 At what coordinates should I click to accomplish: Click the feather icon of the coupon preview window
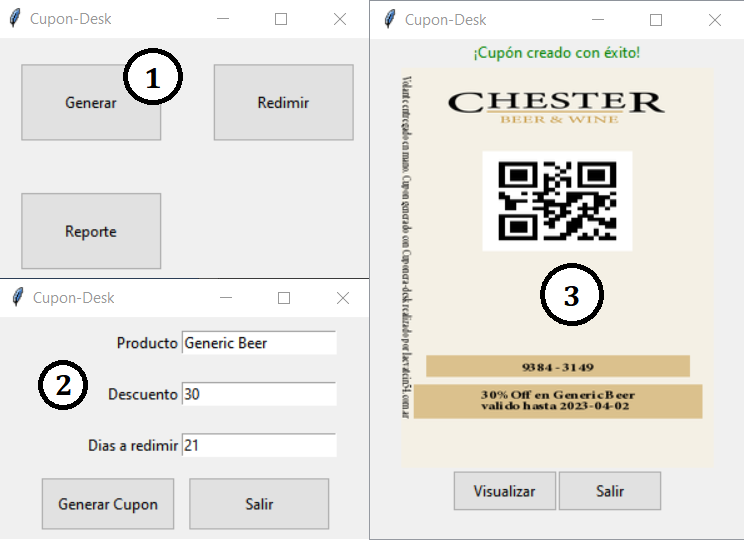pos(388,20)
